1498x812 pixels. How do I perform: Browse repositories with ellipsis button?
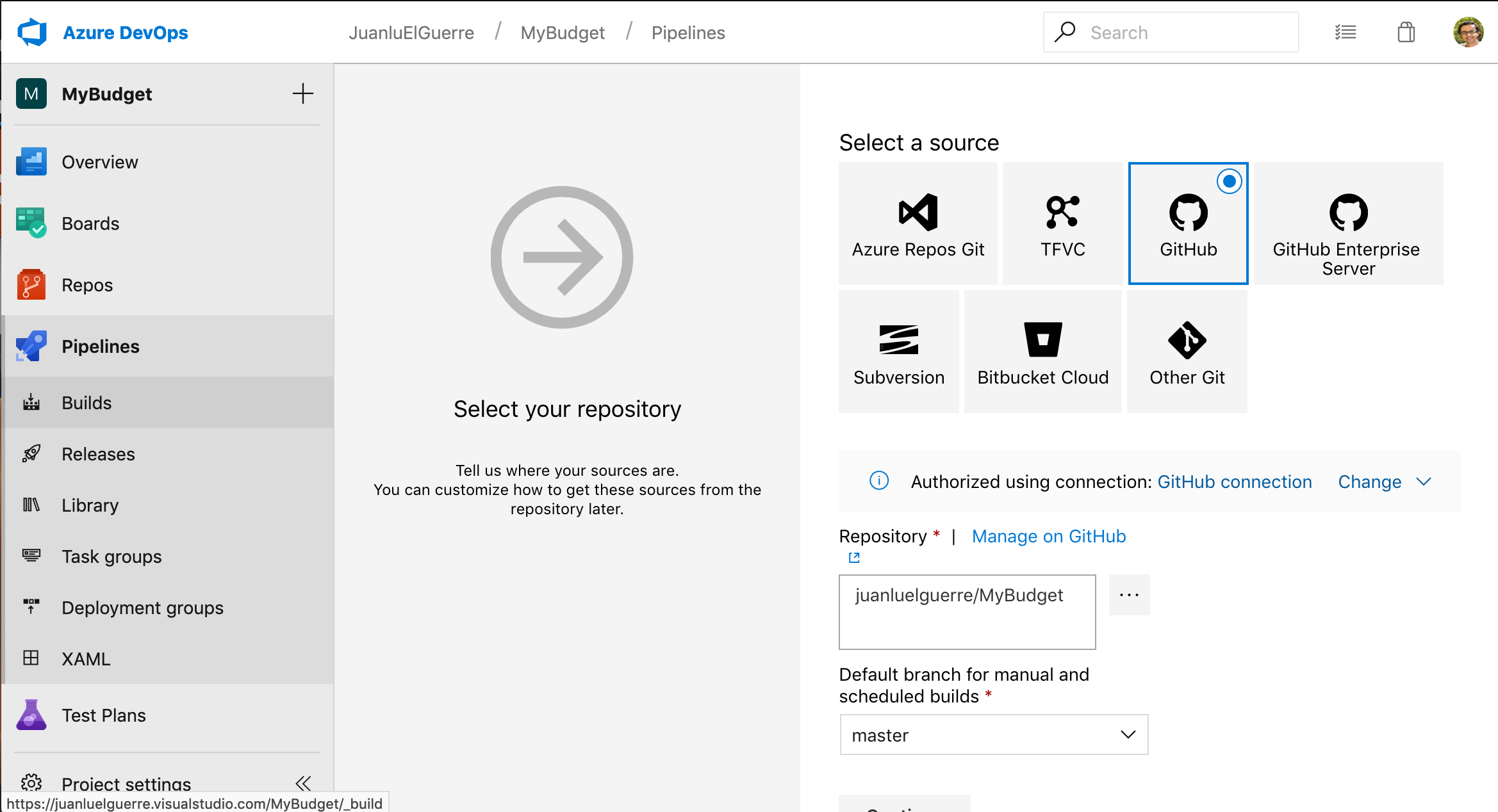[1129, 595]
